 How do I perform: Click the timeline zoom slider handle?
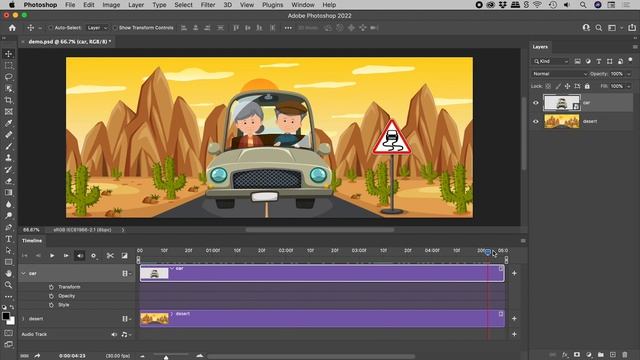pos(166,357)
